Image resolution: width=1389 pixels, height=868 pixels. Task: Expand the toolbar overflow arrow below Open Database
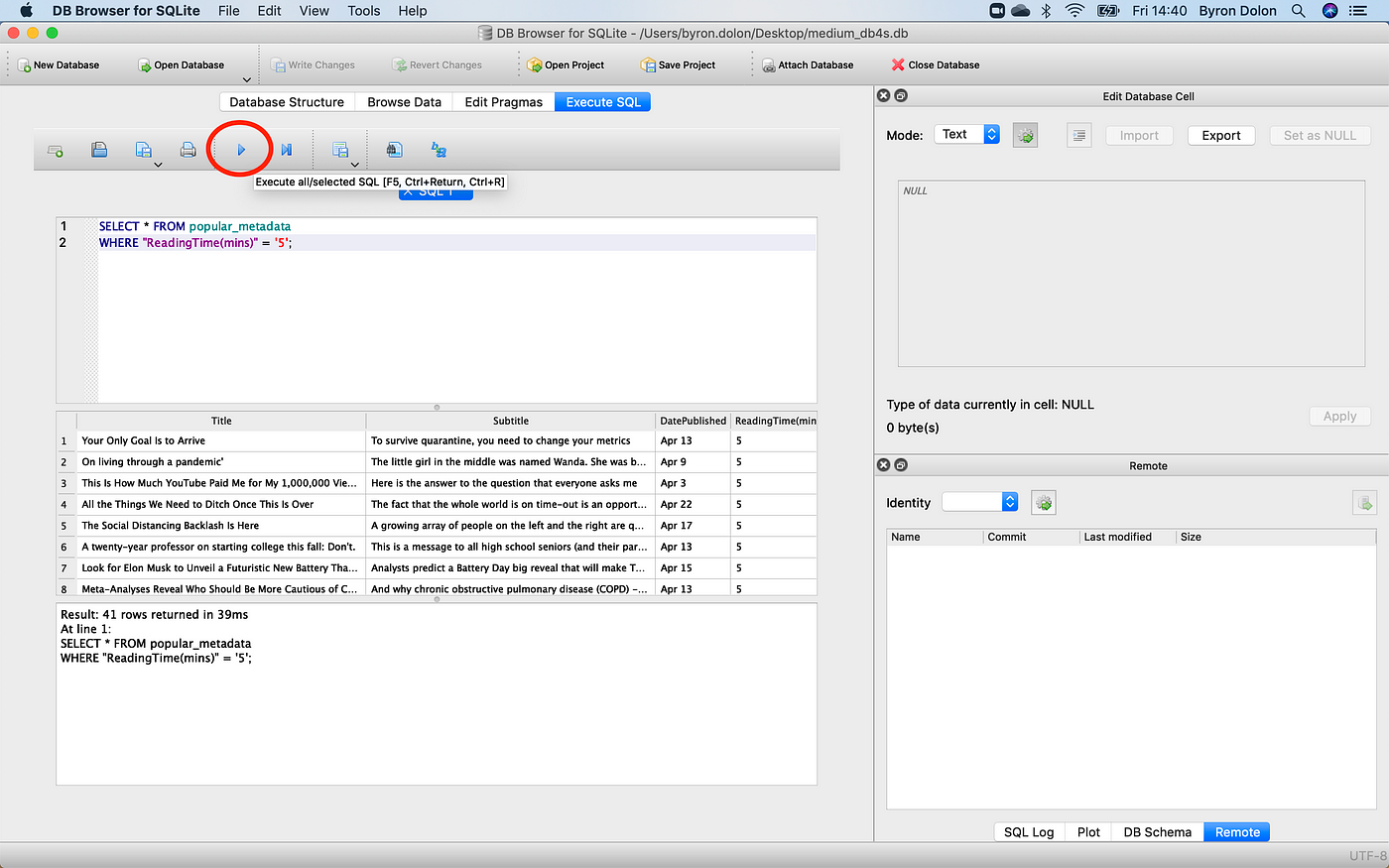pos(247,80)
